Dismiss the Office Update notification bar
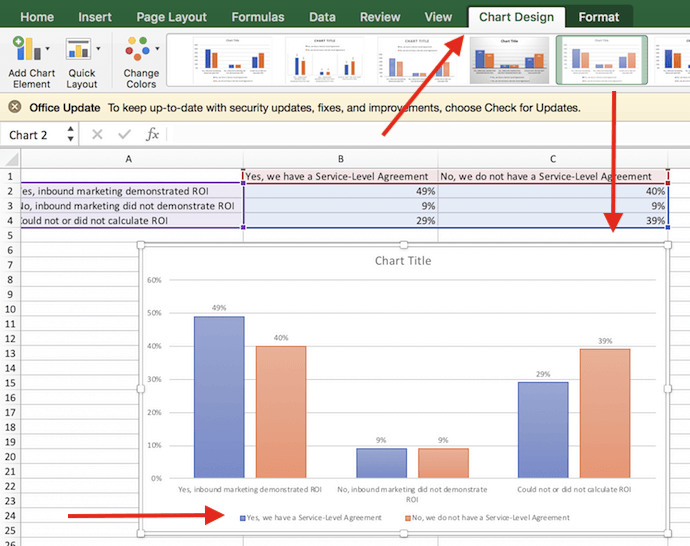 [x=15, y=108]
